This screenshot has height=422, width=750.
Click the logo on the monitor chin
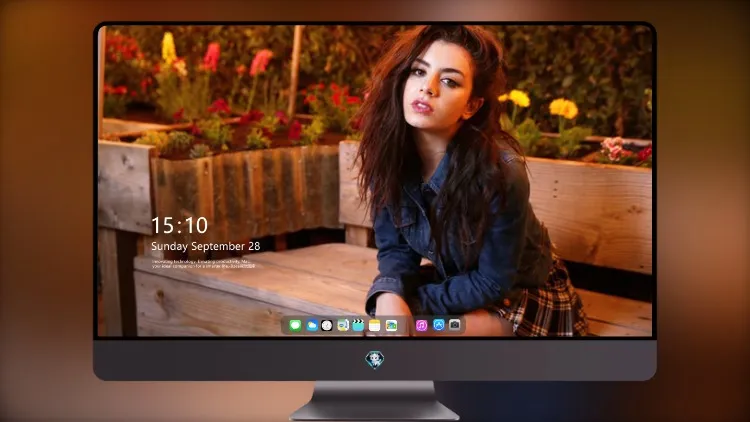click(x=375, y=360)
